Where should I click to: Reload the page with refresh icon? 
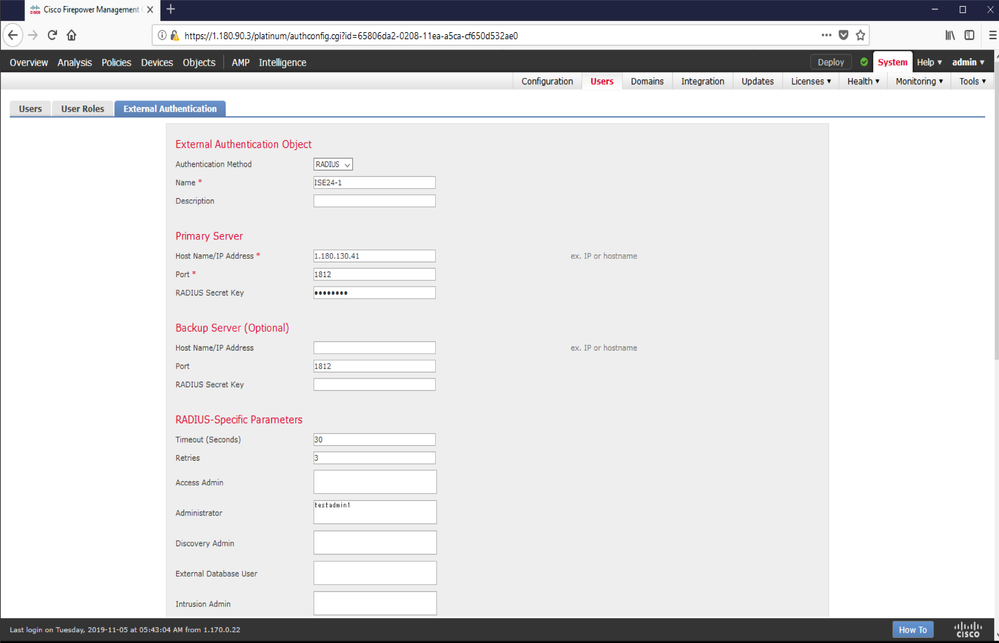click(x=52, y=35)
